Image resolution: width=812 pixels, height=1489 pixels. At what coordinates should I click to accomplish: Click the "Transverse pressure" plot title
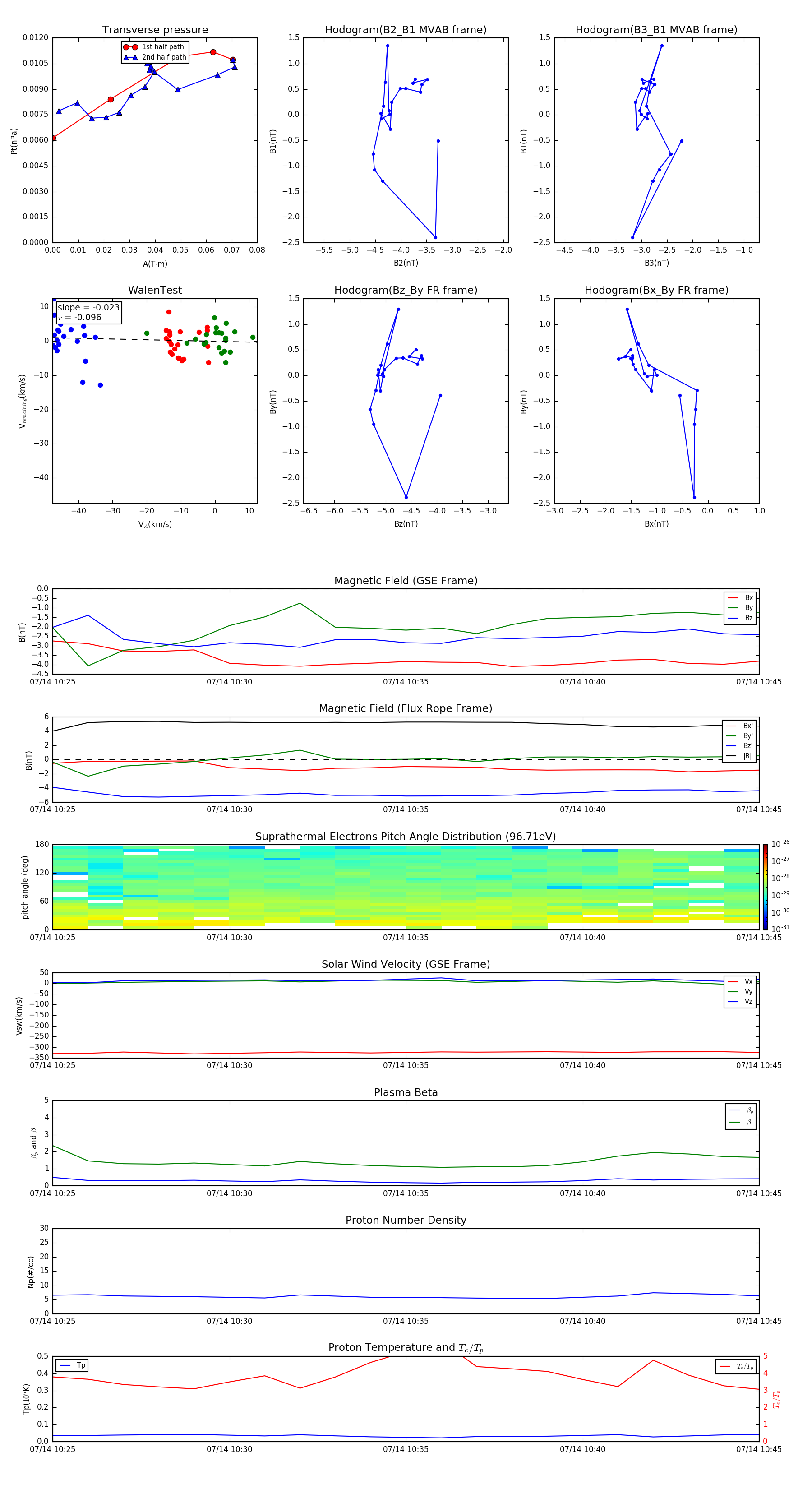point(155,30)
